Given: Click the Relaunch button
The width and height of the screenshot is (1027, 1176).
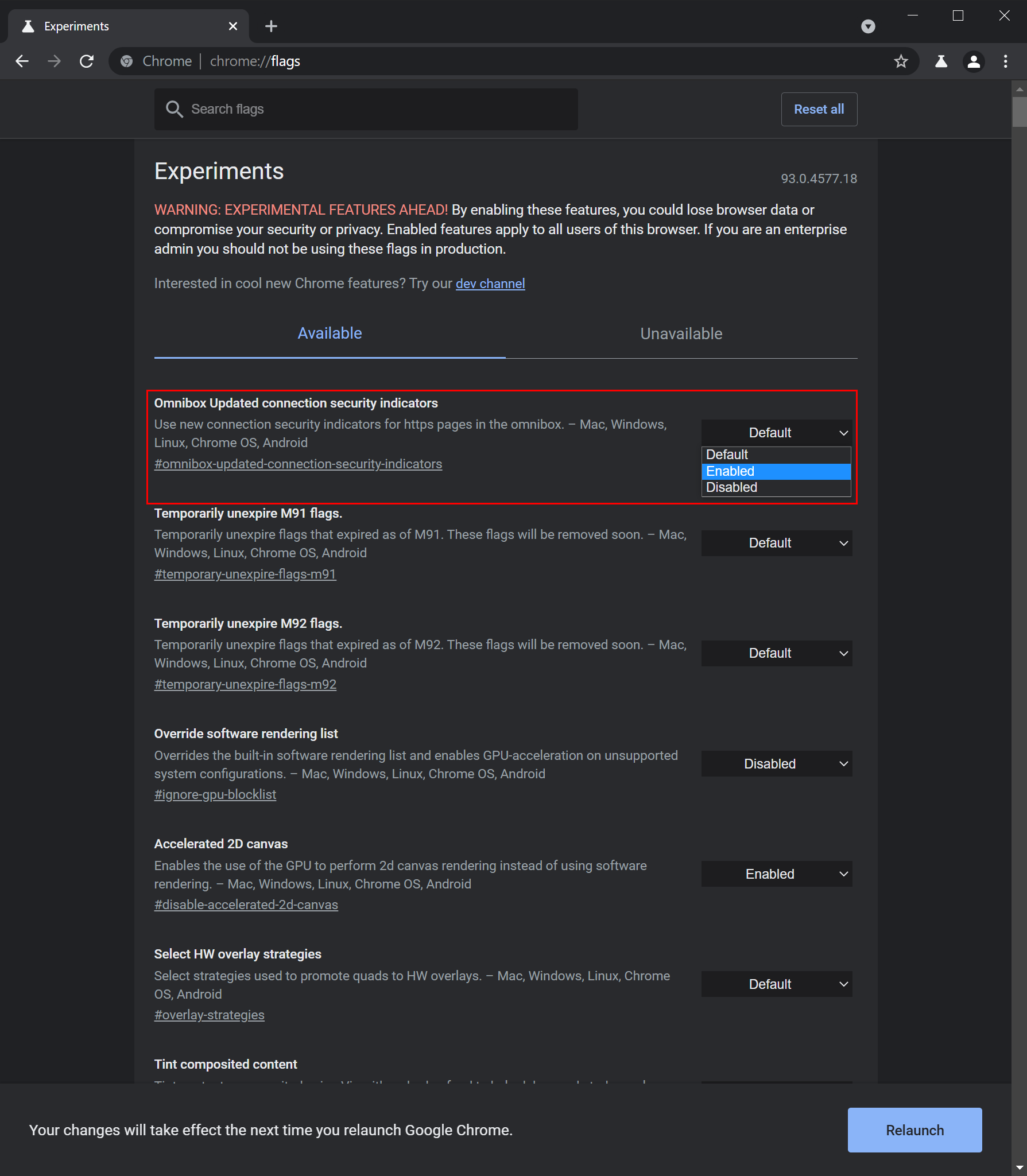Looking at the screenshot, I should click(914, 1130).
